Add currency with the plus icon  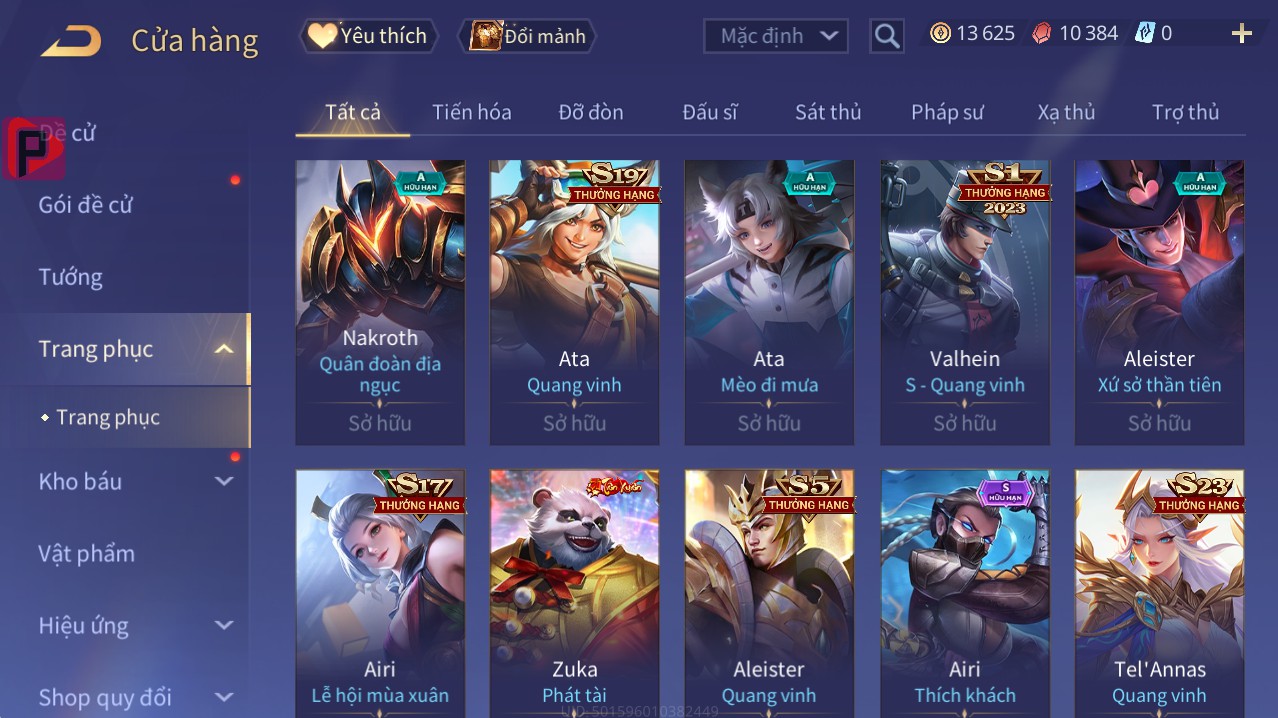1241,34
